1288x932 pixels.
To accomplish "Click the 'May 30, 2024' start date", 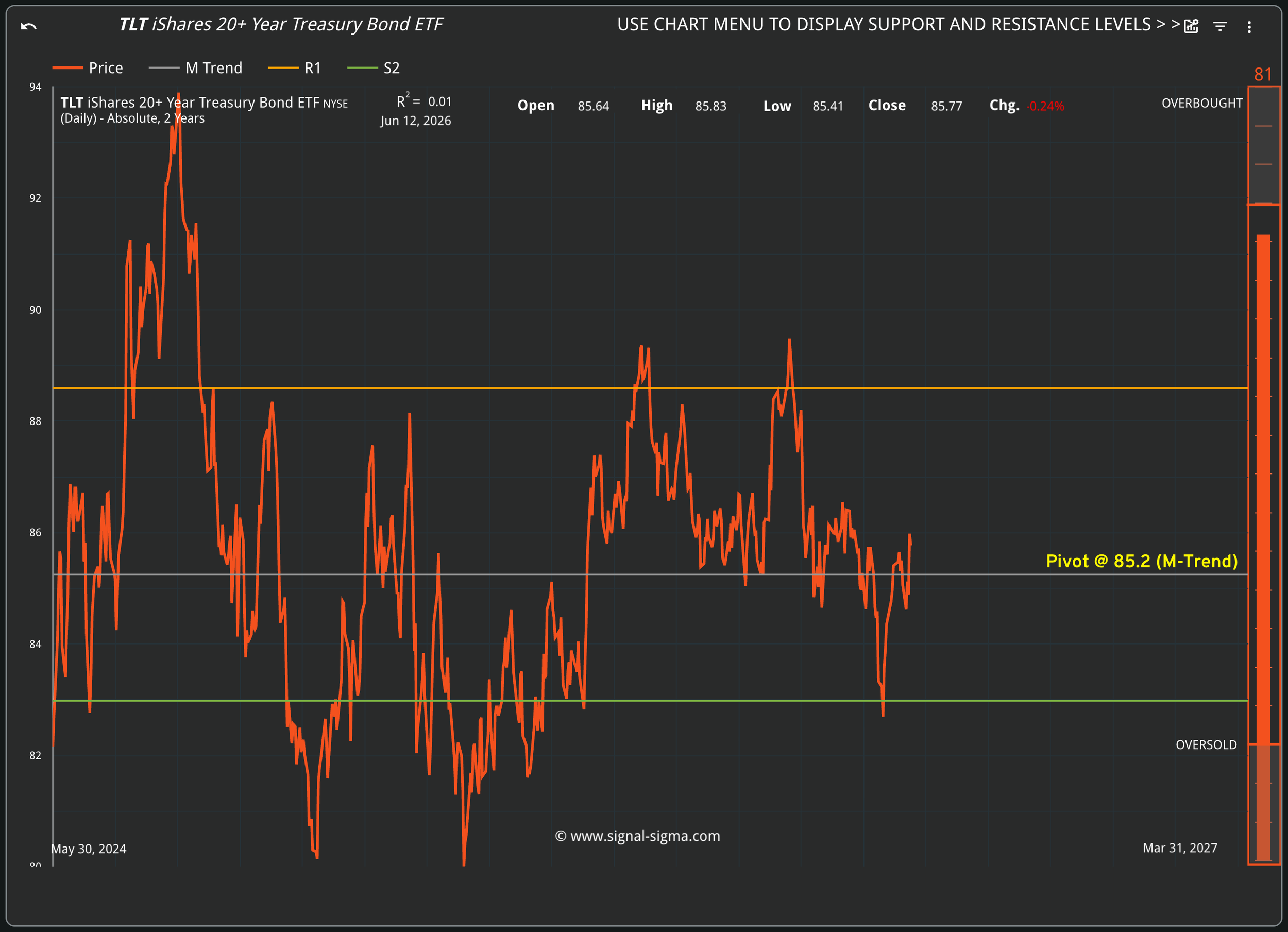I will (89, 849).
